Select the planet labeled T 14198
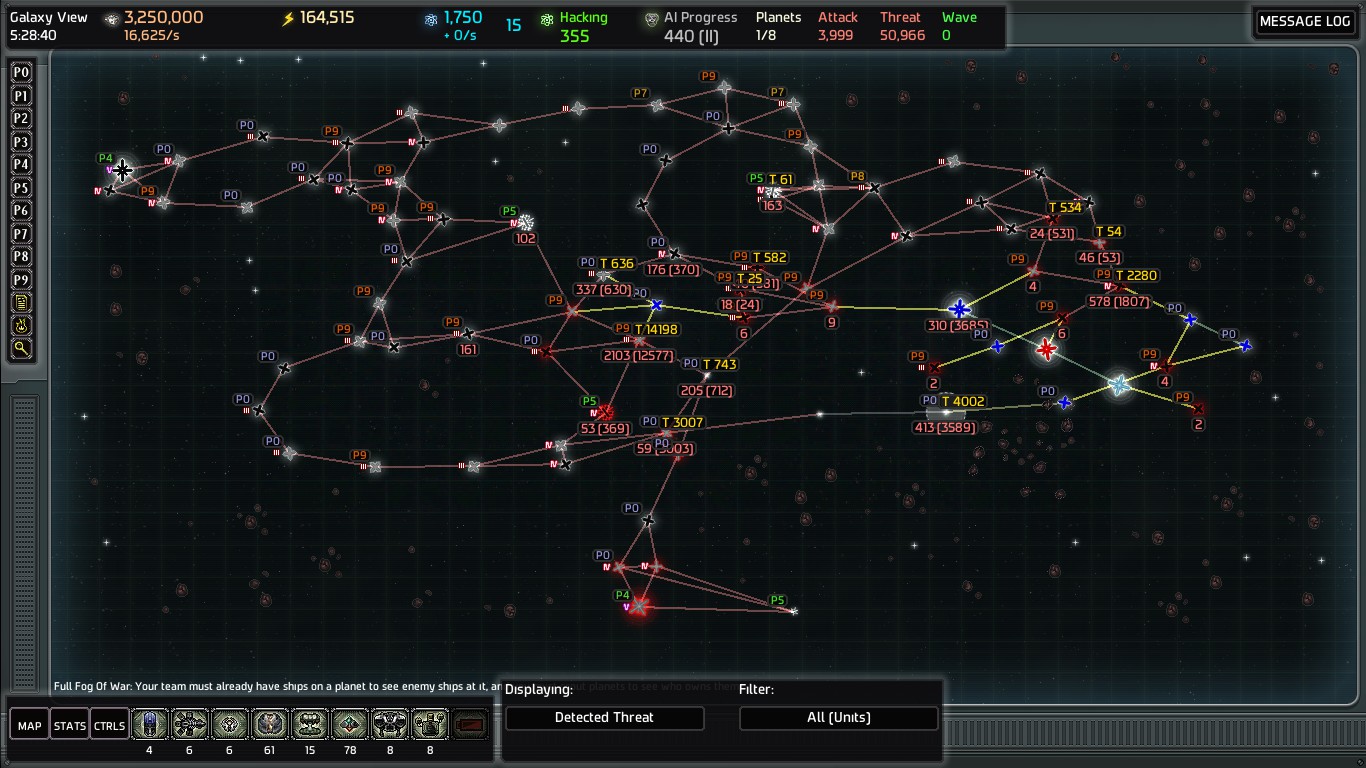The width and height of the screenshot is (1366, 768). point(639,342)
